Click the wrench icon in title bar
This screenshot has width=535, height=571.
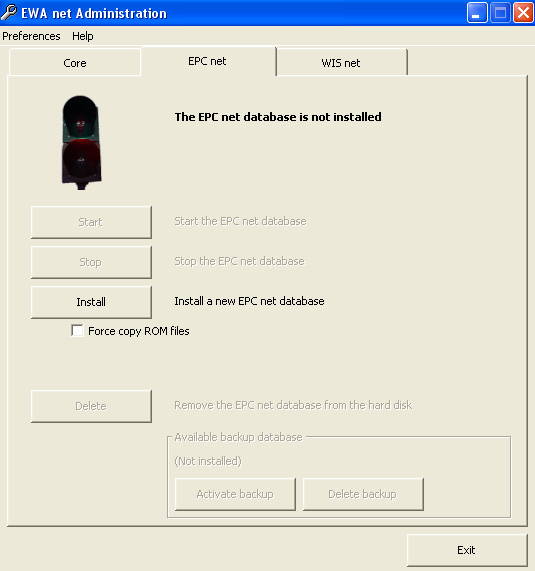click(x=9, y=12)
